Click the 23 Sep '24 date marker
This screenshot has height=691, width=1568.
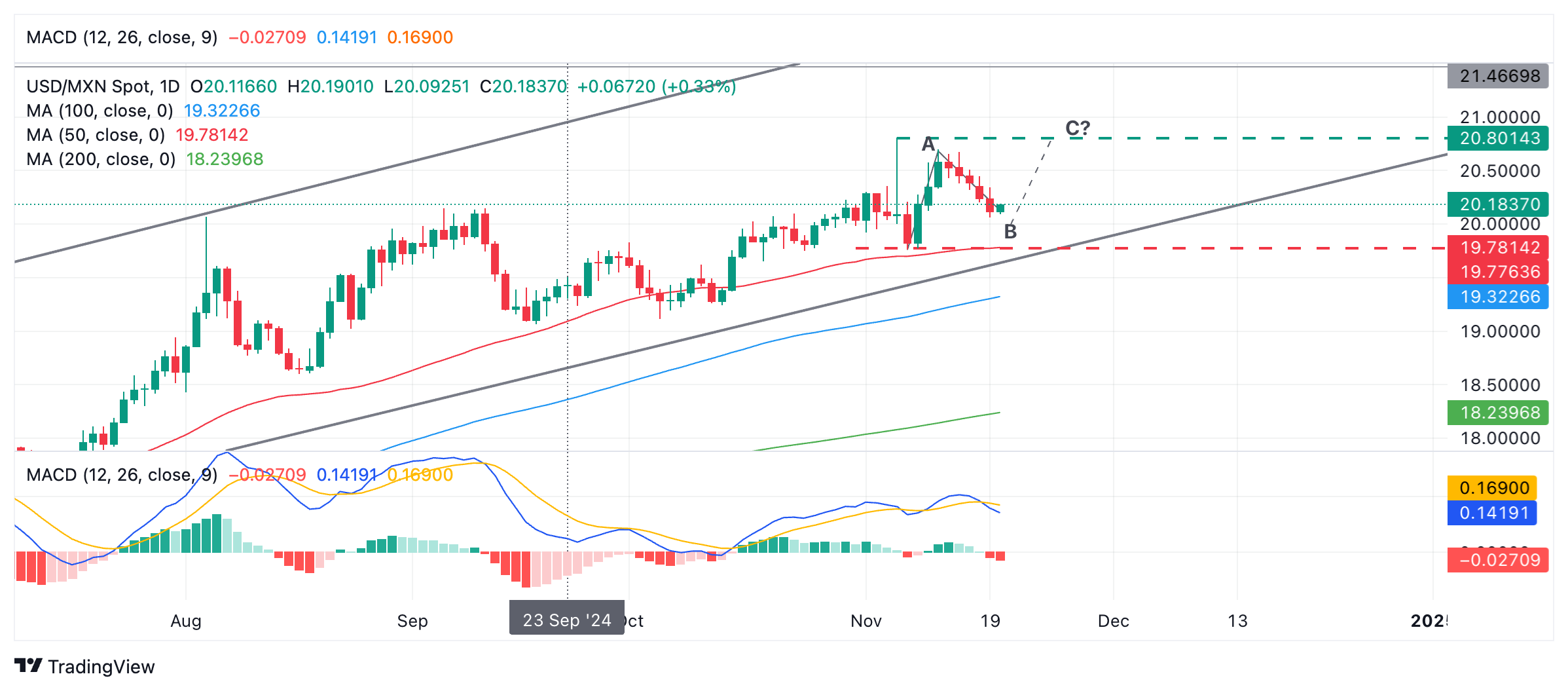(x=566, y=620)
